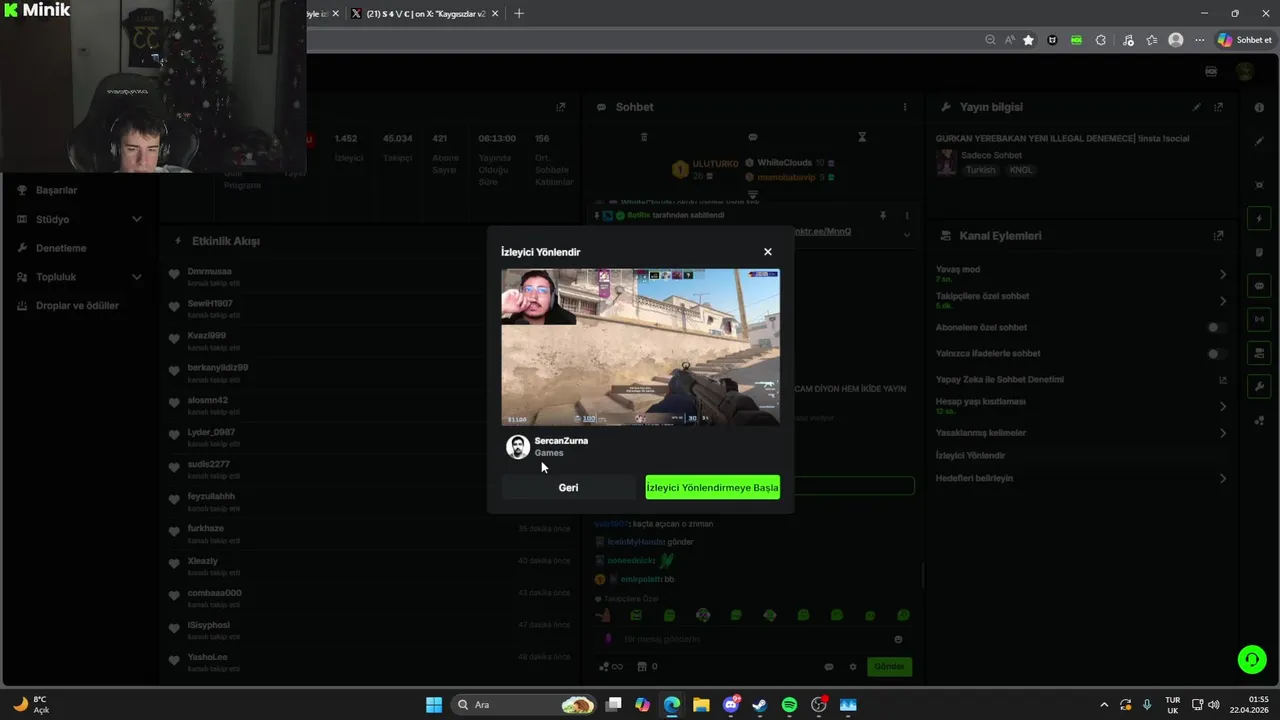Viewport: 1280px width, 720px height.
Task: Pop out the Yayın bilgisi panel
Action: pos(1218,107)
